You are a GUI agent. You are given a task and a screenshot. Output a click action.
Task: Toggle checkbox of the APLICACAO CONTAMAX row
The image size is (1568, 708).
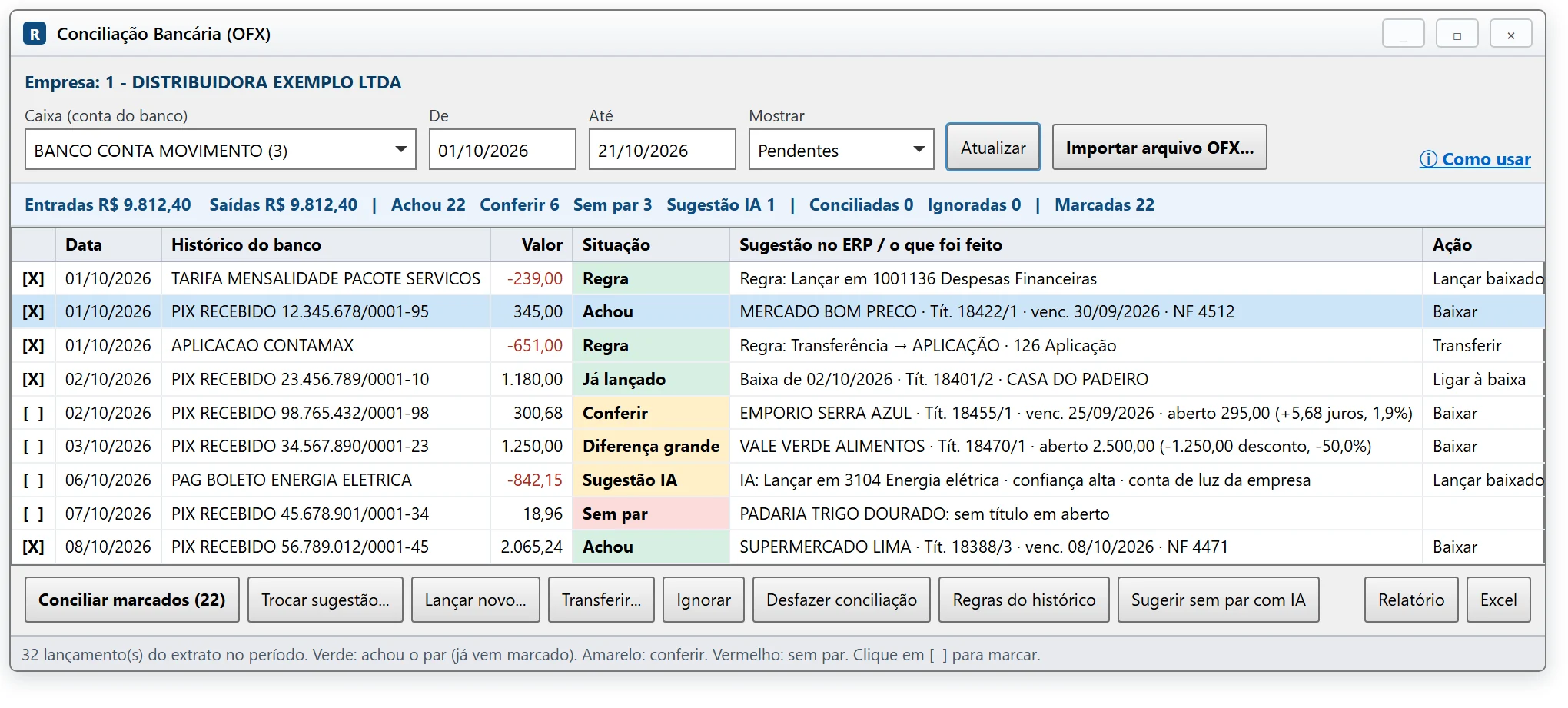pos(33,346)
